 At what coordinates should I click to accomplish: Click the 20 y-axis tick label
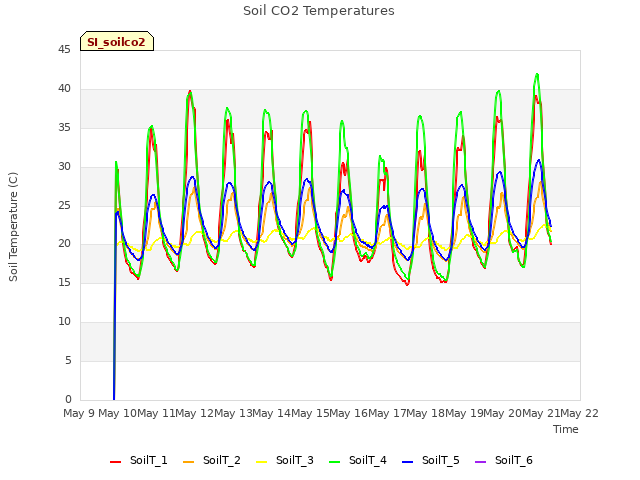pos(64,244)
